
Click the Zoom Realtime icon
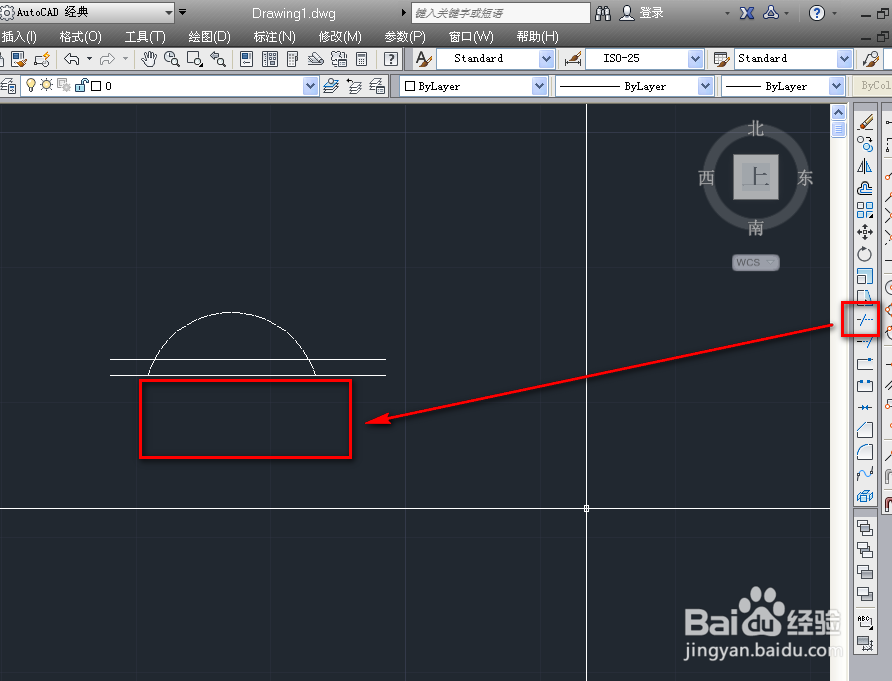pos(172,59)
